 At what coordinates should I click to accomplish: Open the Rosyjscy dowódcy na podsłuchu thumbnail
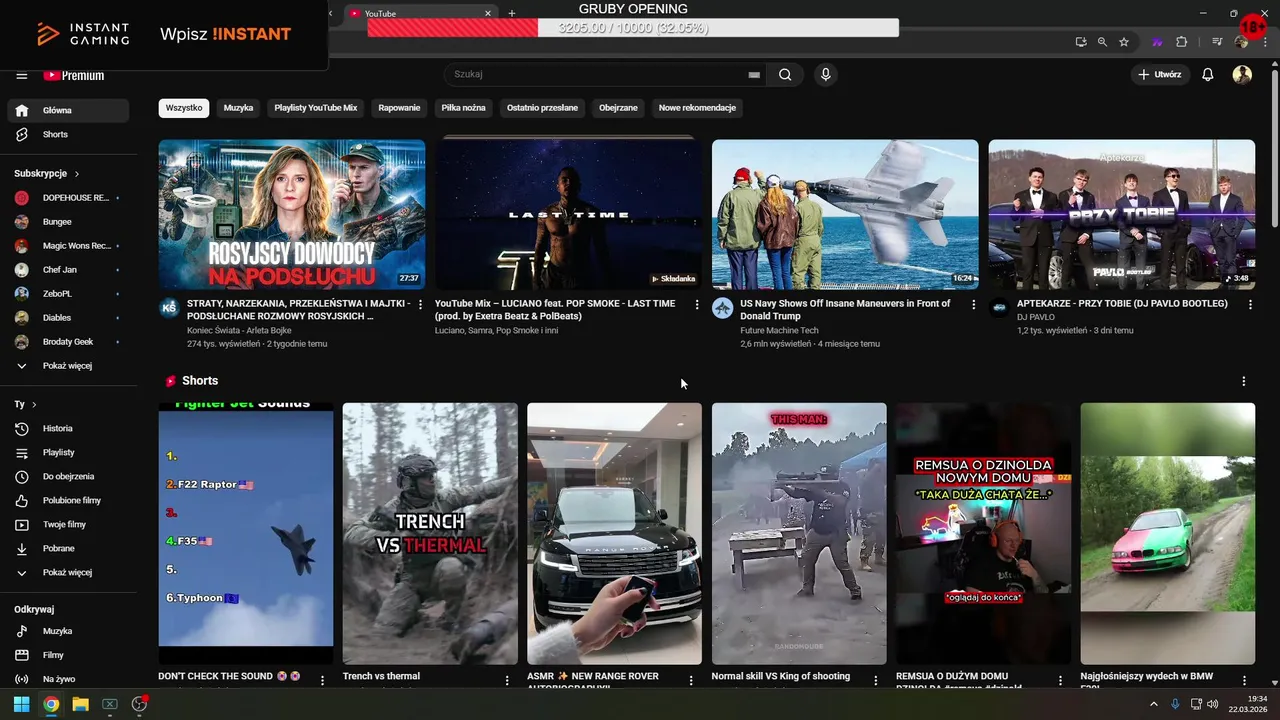(x=292, y=214)
